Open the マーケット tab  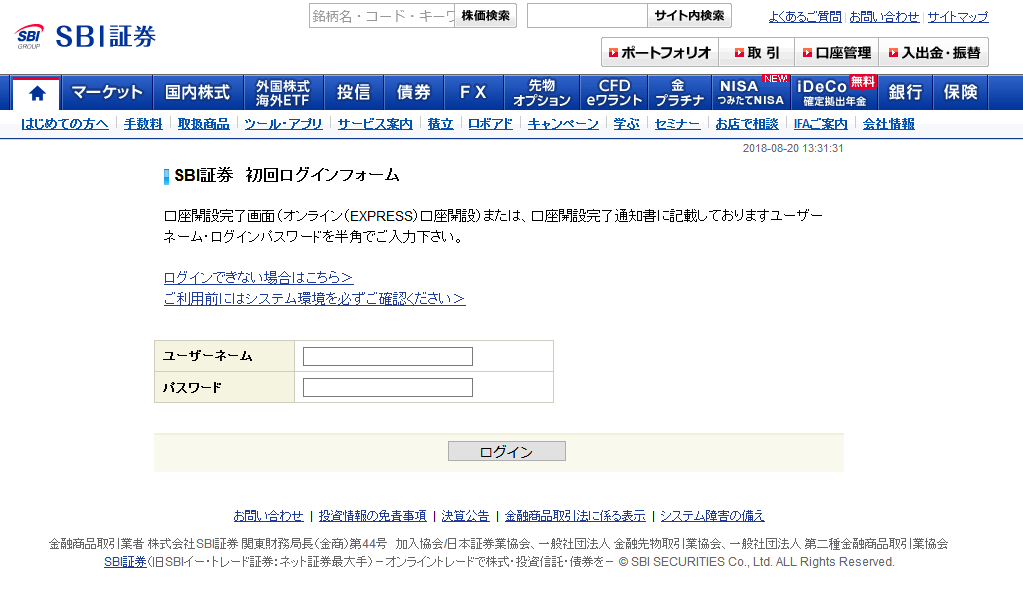pyautogui.click(x=107, y=93)
